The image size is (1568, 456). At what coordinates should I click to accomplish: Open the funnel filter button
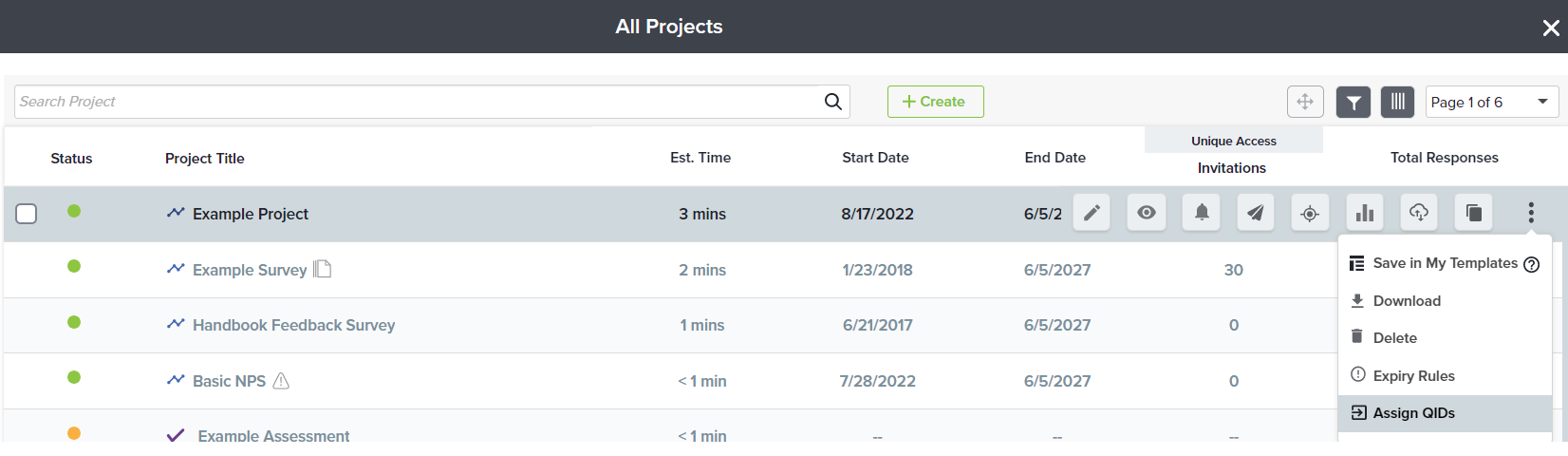1353,102
